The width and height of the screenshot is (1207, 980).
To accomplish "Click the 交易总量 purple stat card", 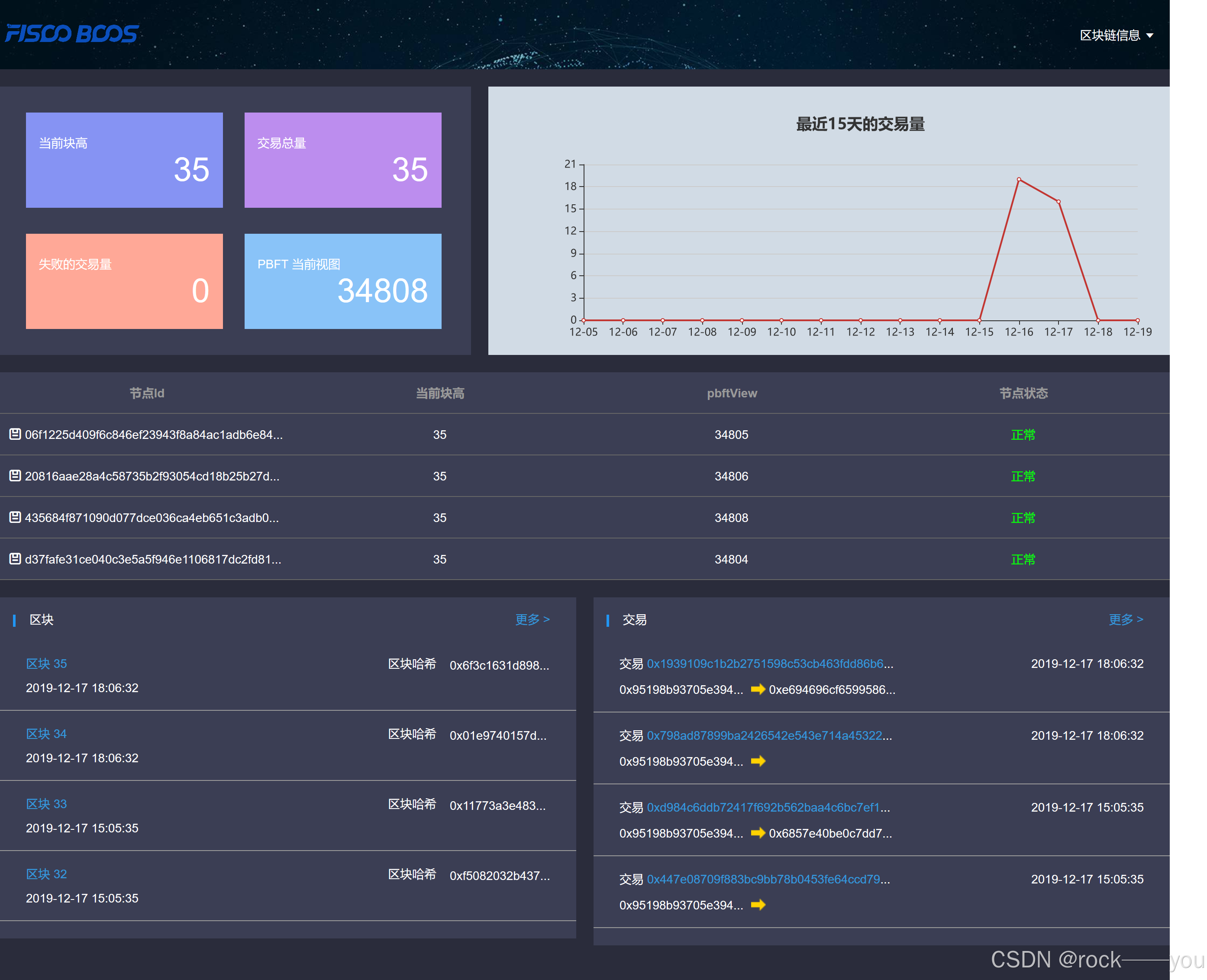I will (343, 160).
